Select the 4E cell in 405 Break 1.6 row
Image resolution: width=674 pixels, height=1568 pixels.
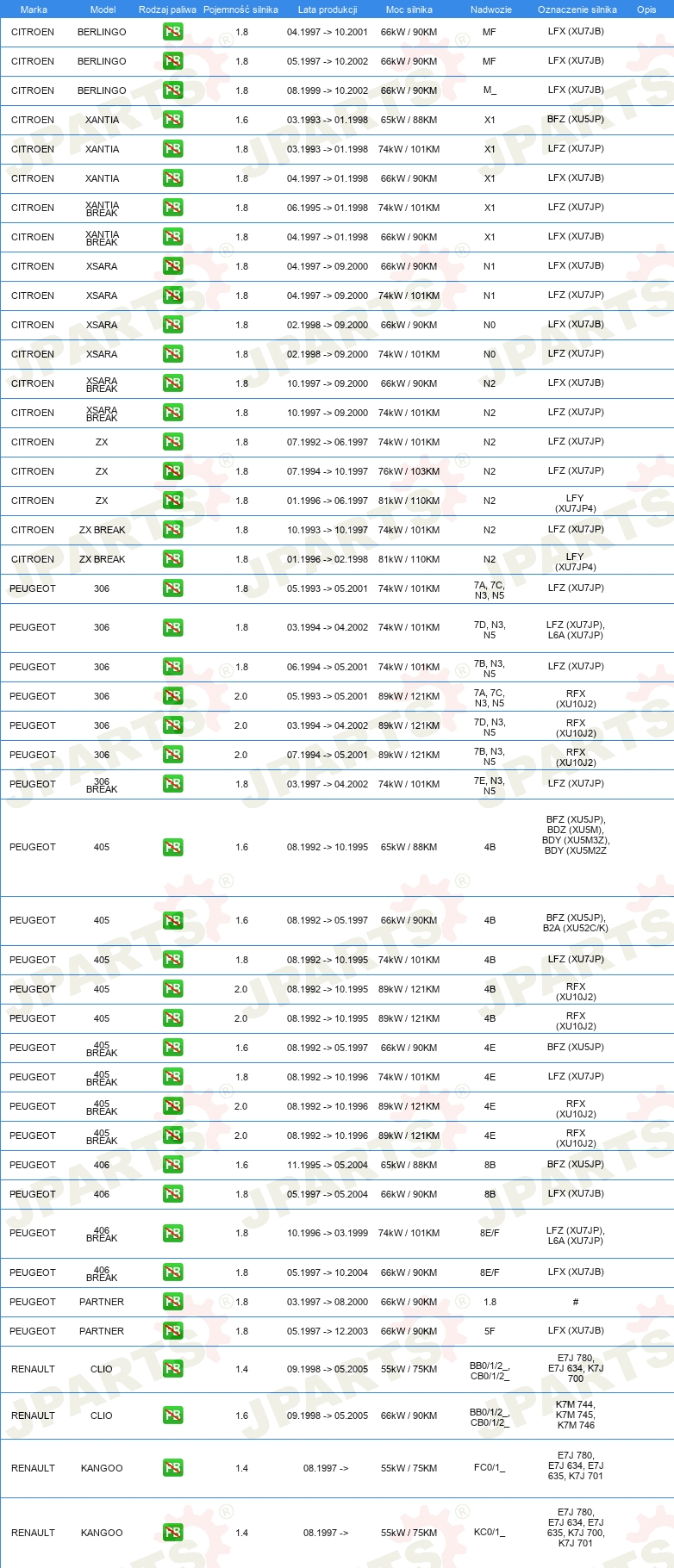(x=490, y=1048)
